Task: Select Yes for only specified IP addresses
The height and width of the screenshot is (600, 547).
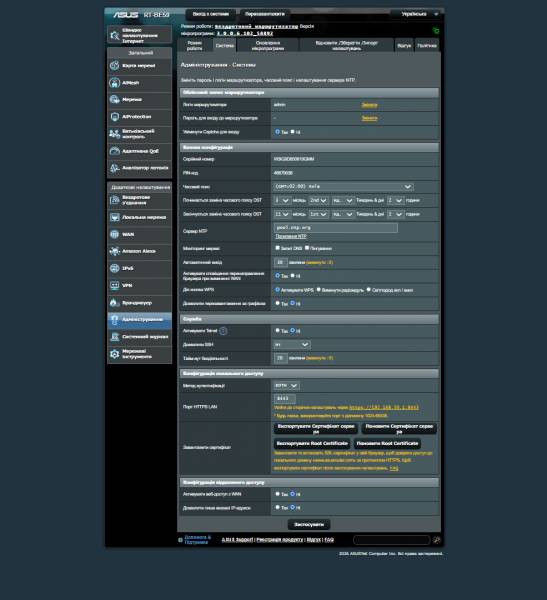Action: point(278,507)
